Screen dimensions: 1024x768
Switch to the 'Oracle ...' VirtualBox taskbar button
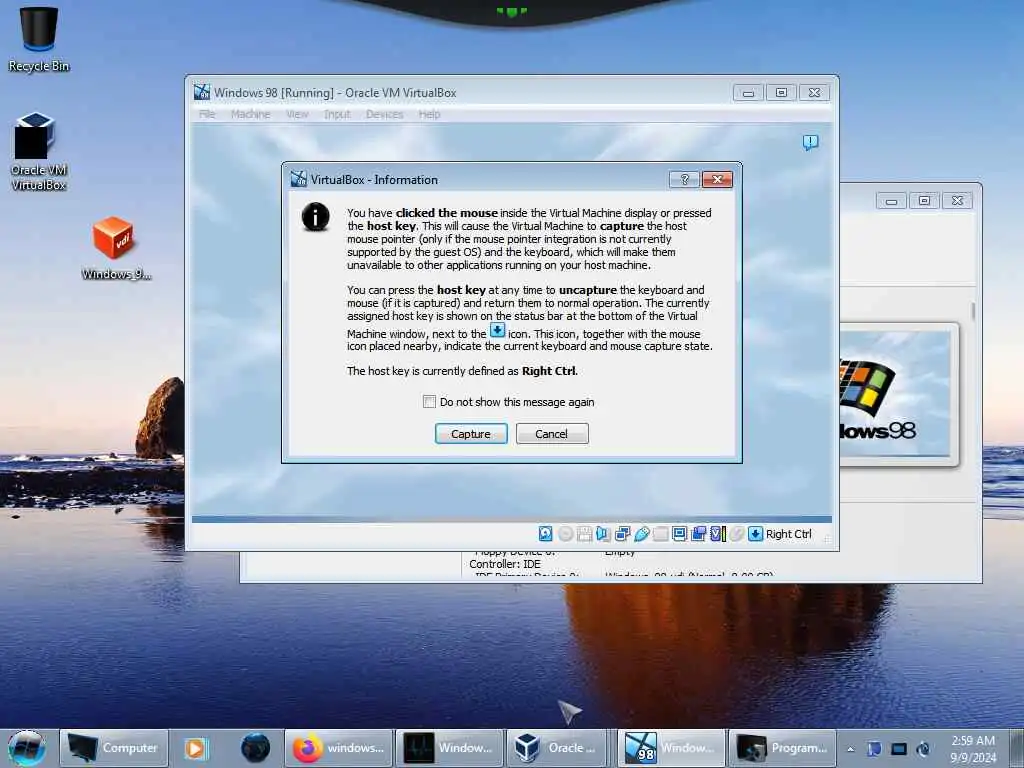[x=556, y=748]
